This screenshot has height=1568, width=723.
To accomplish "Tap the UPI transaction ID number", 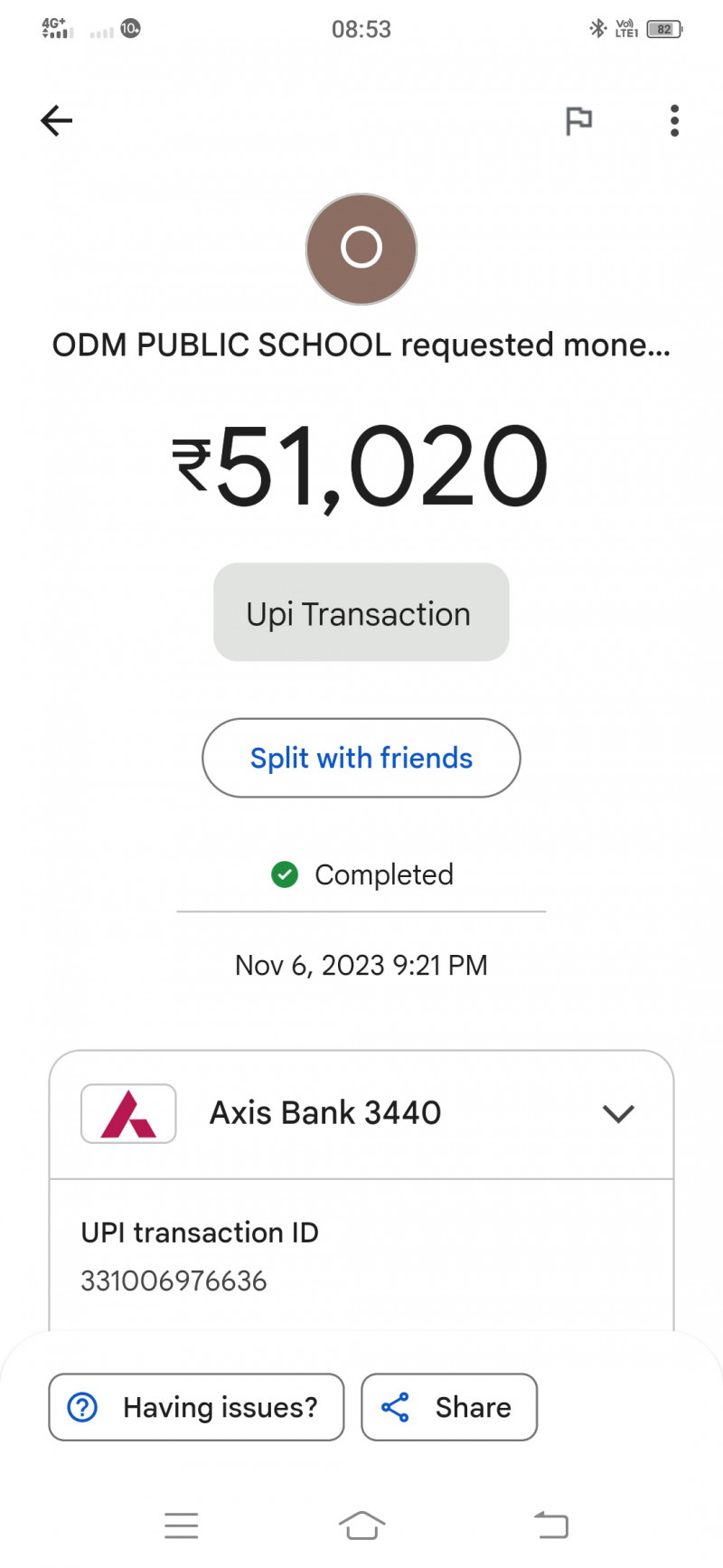I will 174,1280.
